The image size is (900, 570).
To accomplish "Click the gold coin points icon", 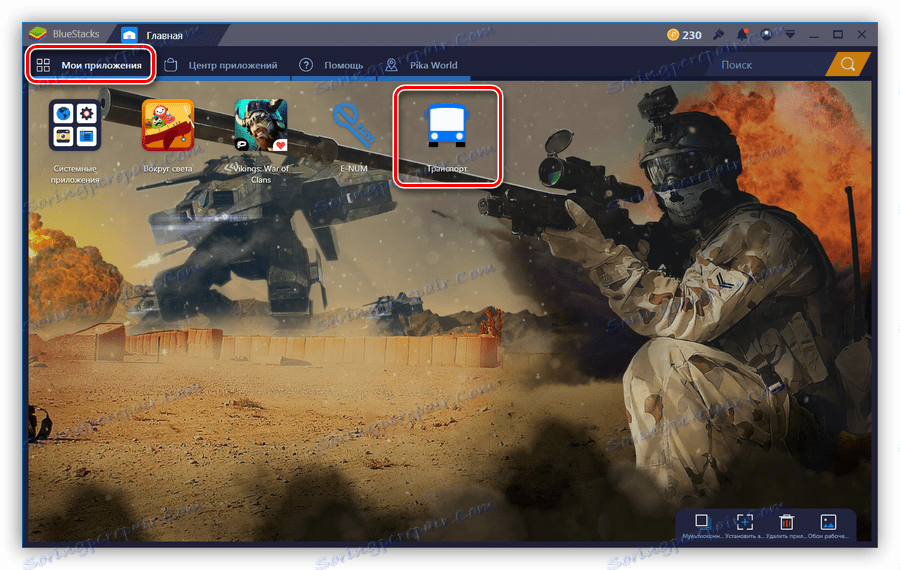I will tap(673, 34).
